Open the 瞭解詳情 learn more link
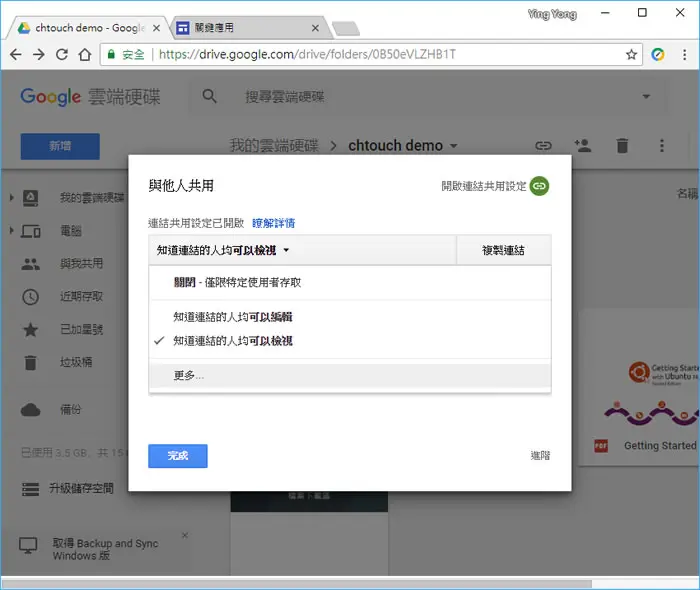Viewport: 700px width, 590px height. point(274,223)
